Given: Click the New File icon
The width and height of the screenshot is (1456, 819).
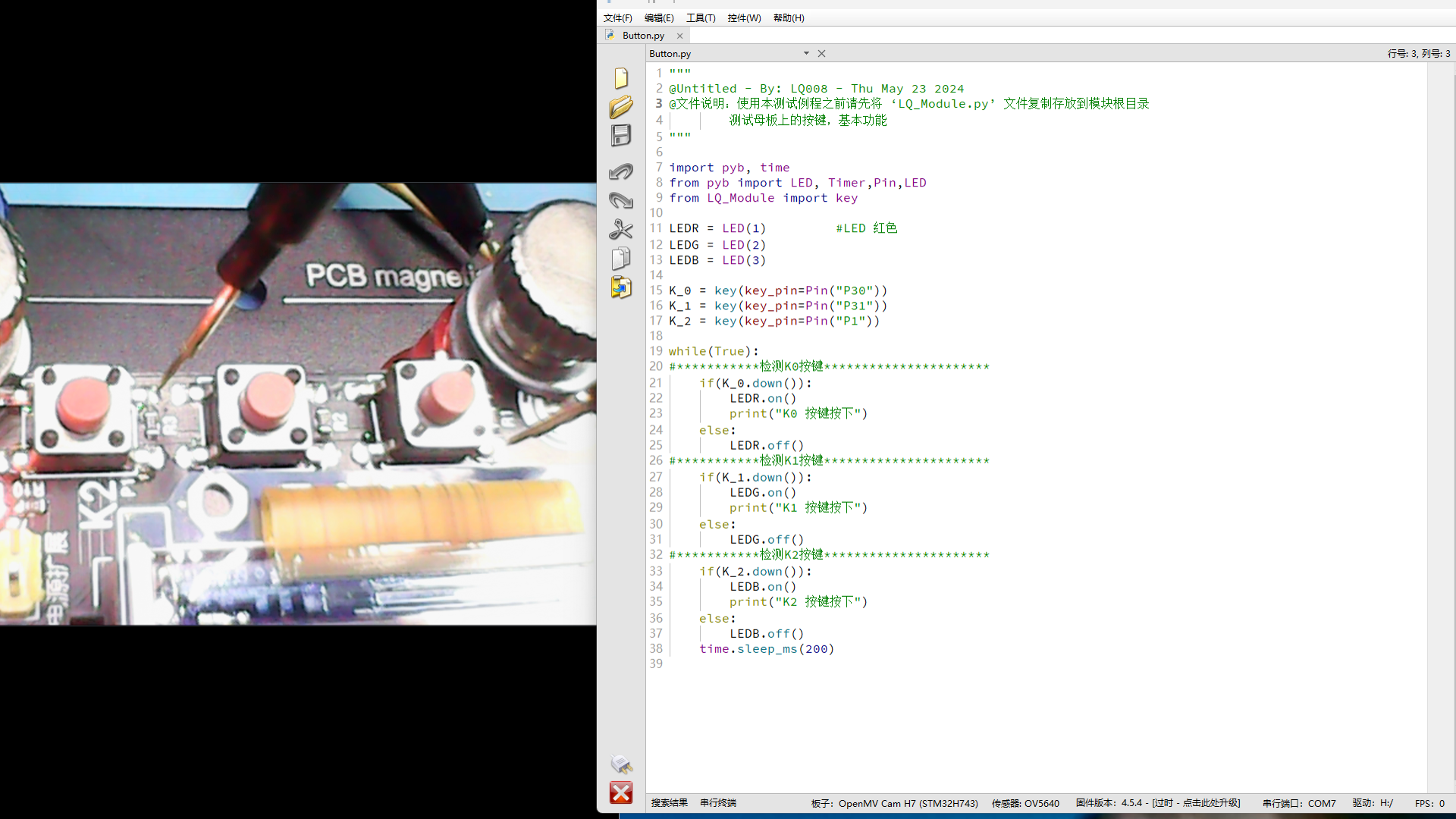Looking at the screenshot, I should click(x=621, y=78).
